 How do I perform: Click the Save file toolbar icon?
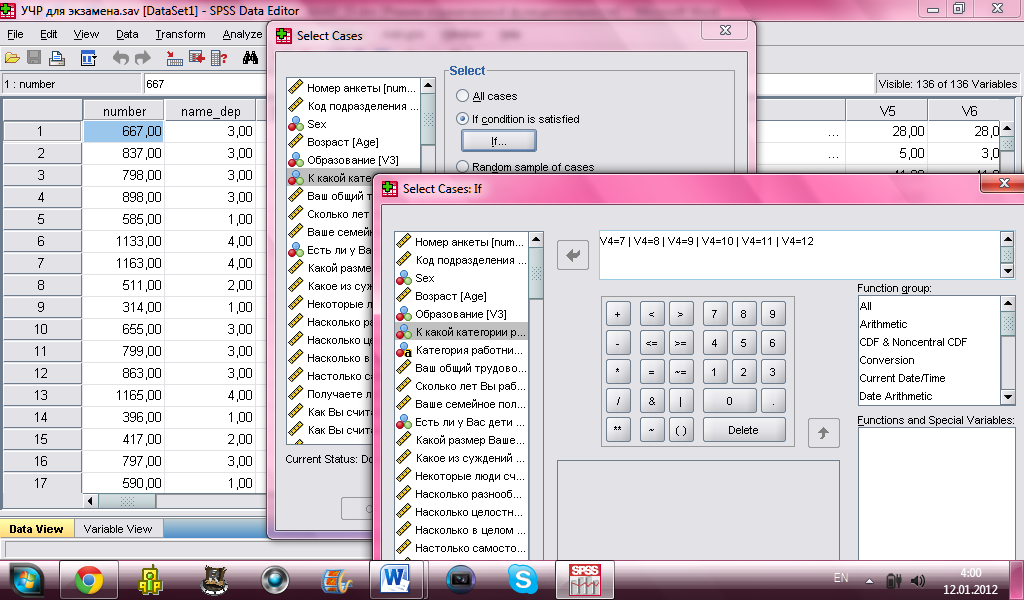point(34,59)
